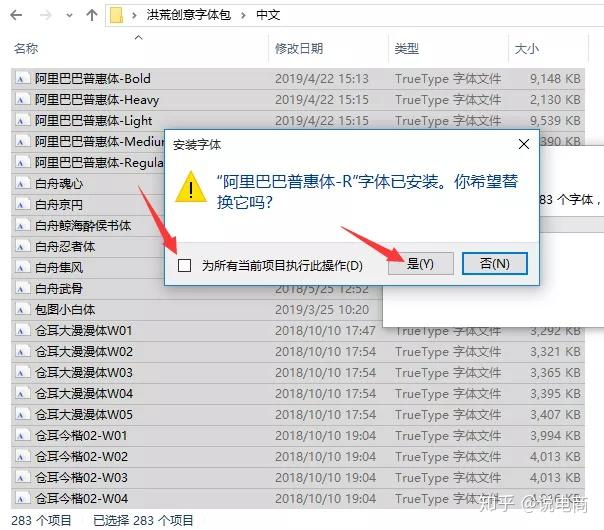The width and height of the screenshot is (604, 530).
Task: Click font icon of 白舟魂心
Action: [x=22, y=184]
